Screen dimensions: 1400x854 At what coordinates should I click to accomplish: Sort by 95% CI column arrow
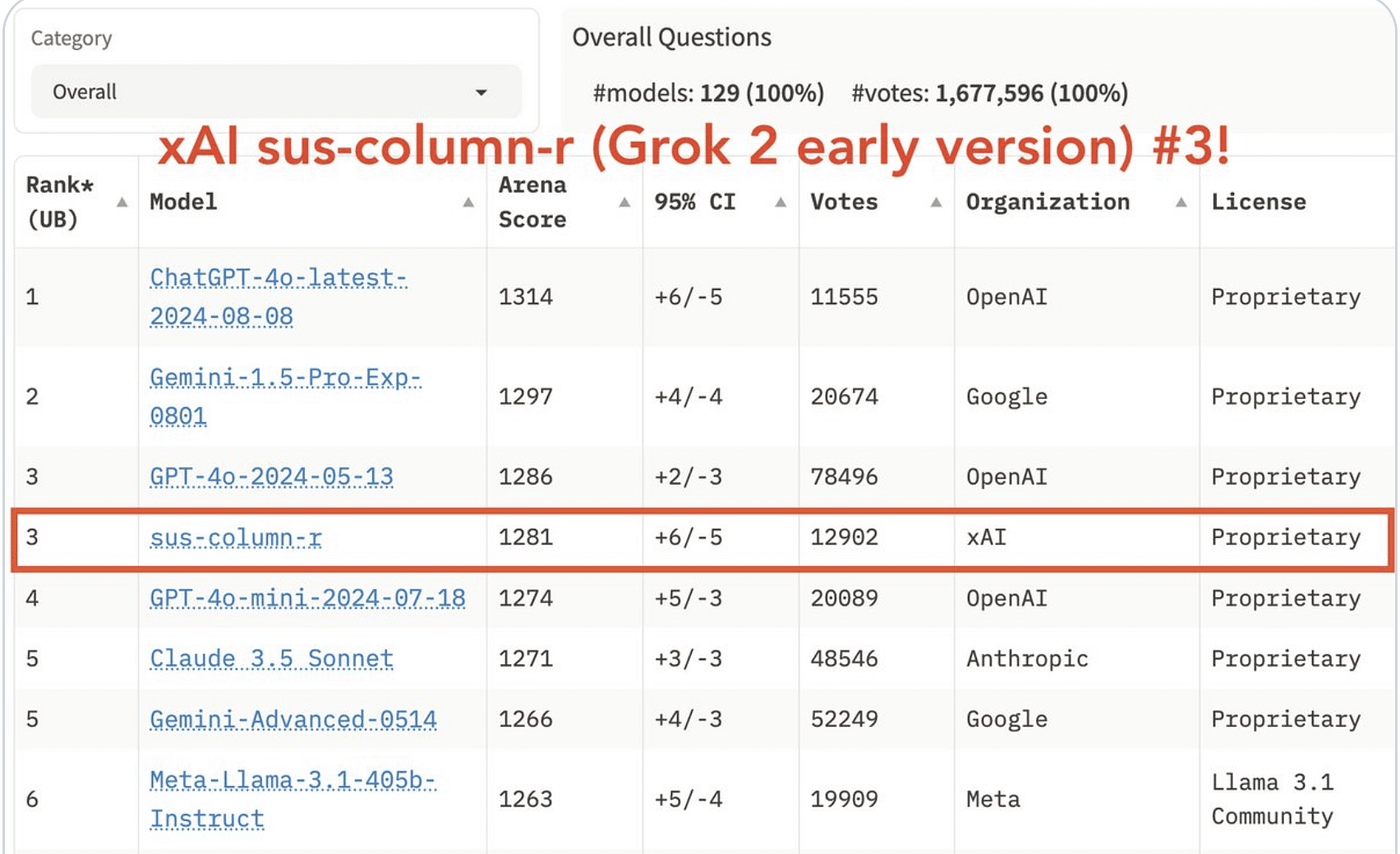click(780, 202)
